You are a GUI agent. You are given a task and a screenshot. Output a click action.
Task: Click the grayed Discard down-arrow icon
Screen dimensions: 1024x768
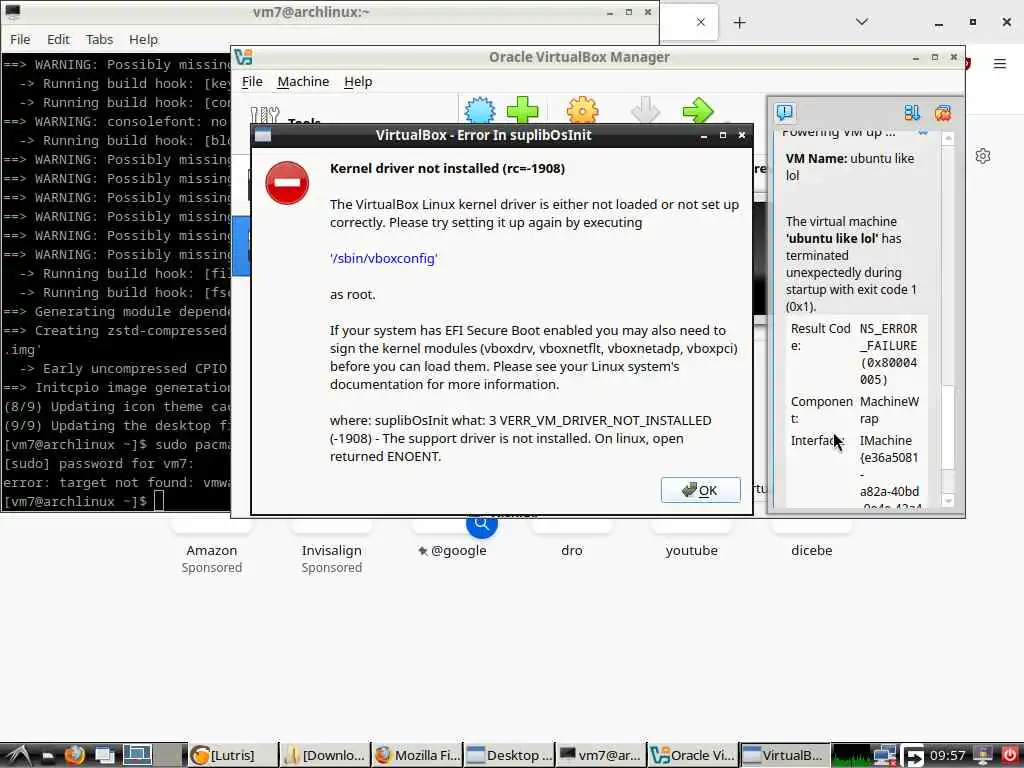click(645, 110)
